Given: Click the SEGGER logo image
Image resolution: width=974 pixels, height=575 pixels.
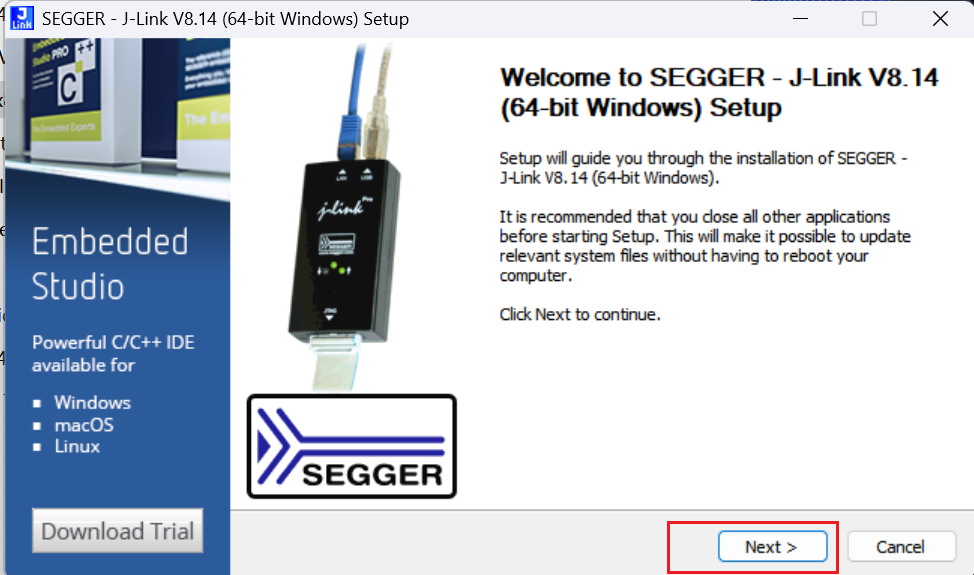Looking at the screenshot, I should (352, 446).
